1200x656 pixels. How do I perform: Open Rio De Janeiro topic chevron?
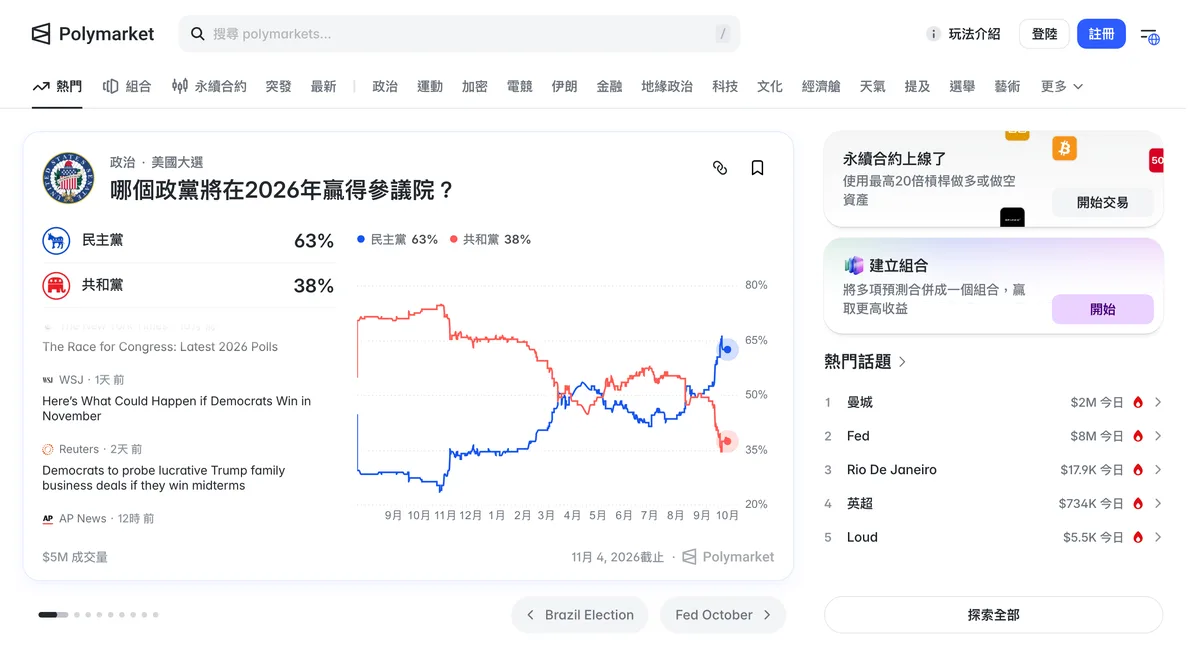click(x=1158, y=470)
